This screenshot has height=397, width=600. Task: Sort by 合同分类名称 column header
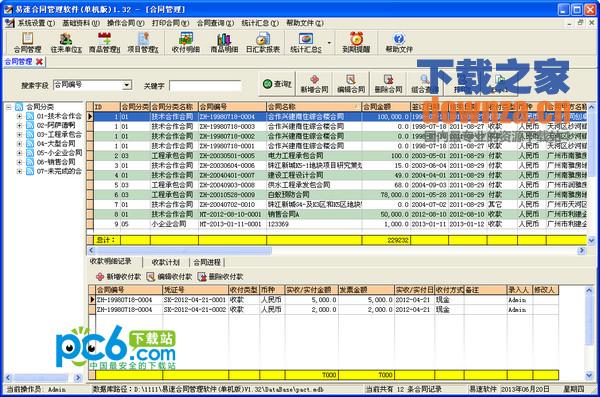point(174,106)
